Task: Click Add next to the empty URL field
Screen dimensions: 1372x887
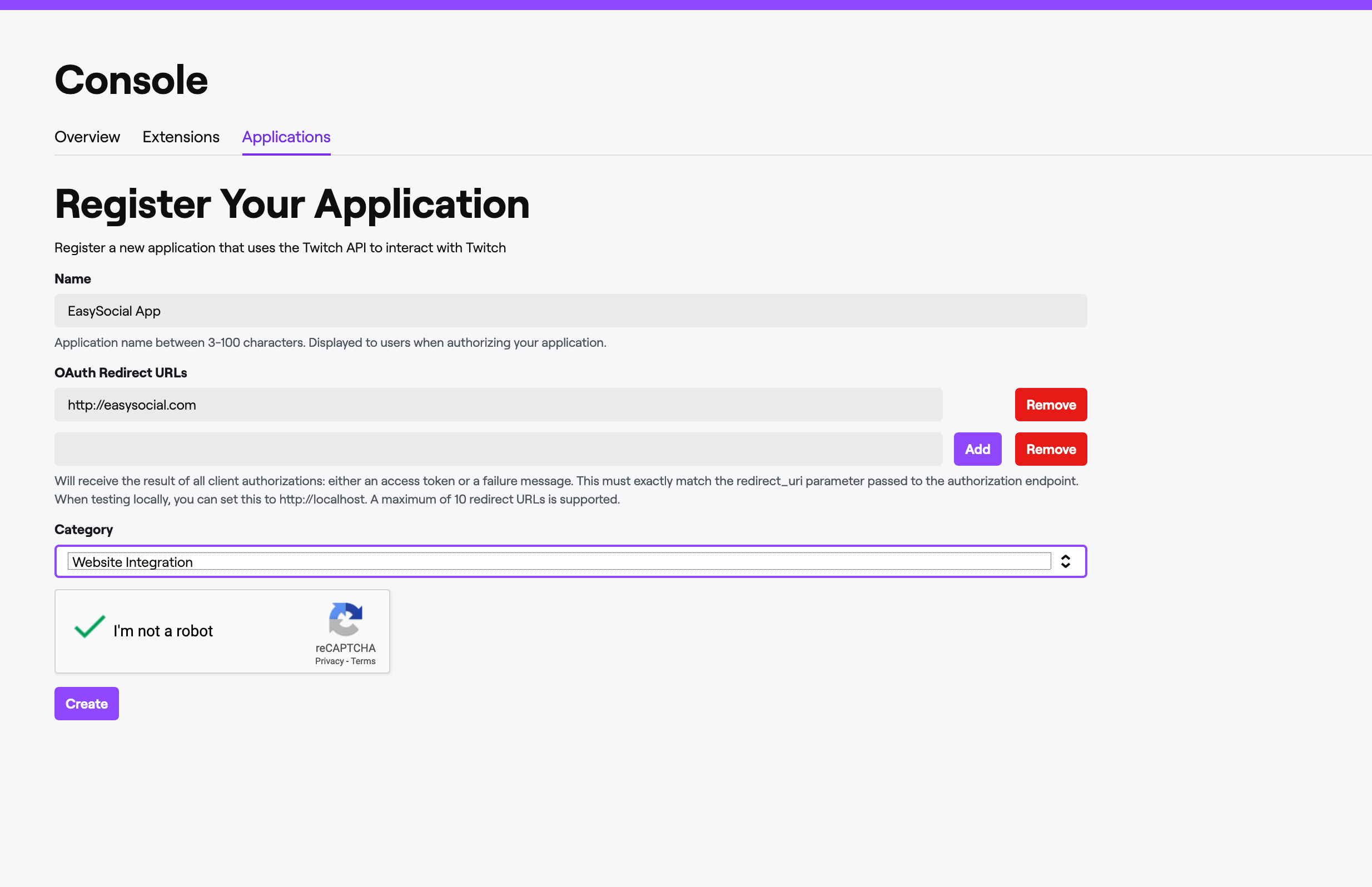Action: point(977,449)
